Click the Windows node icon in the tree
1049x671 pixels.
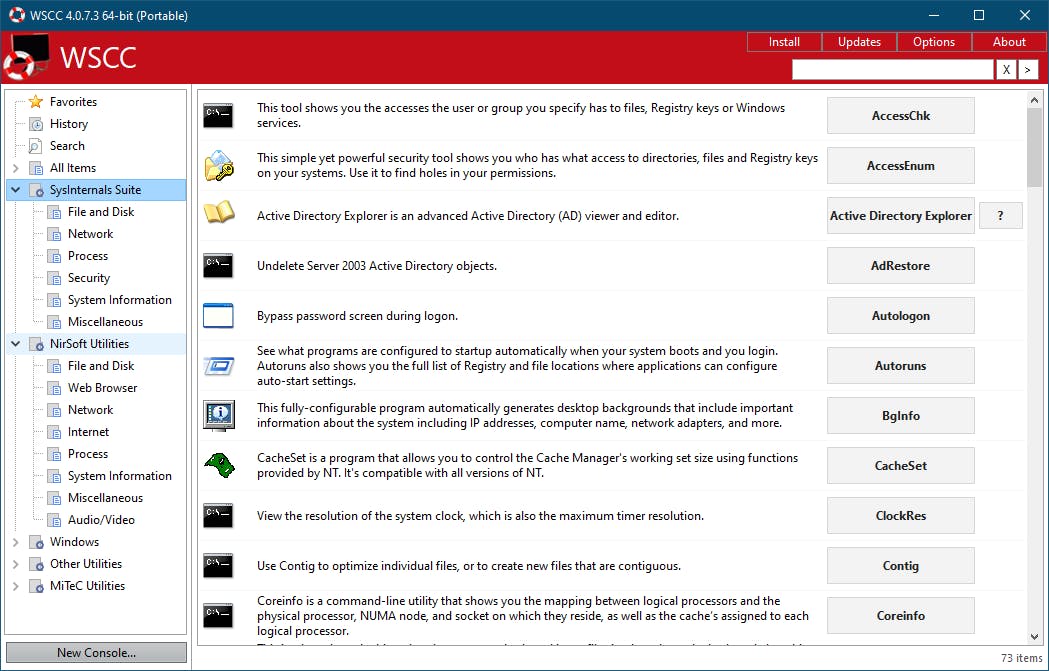[37, 542]
